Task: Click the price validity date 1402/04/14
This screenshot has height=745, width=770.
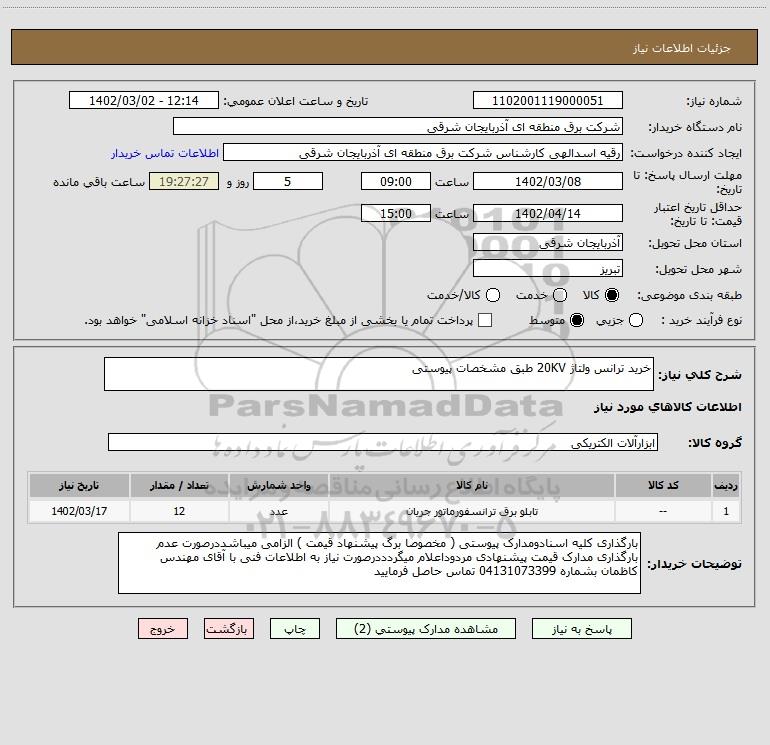Action: tap(548, 213)
